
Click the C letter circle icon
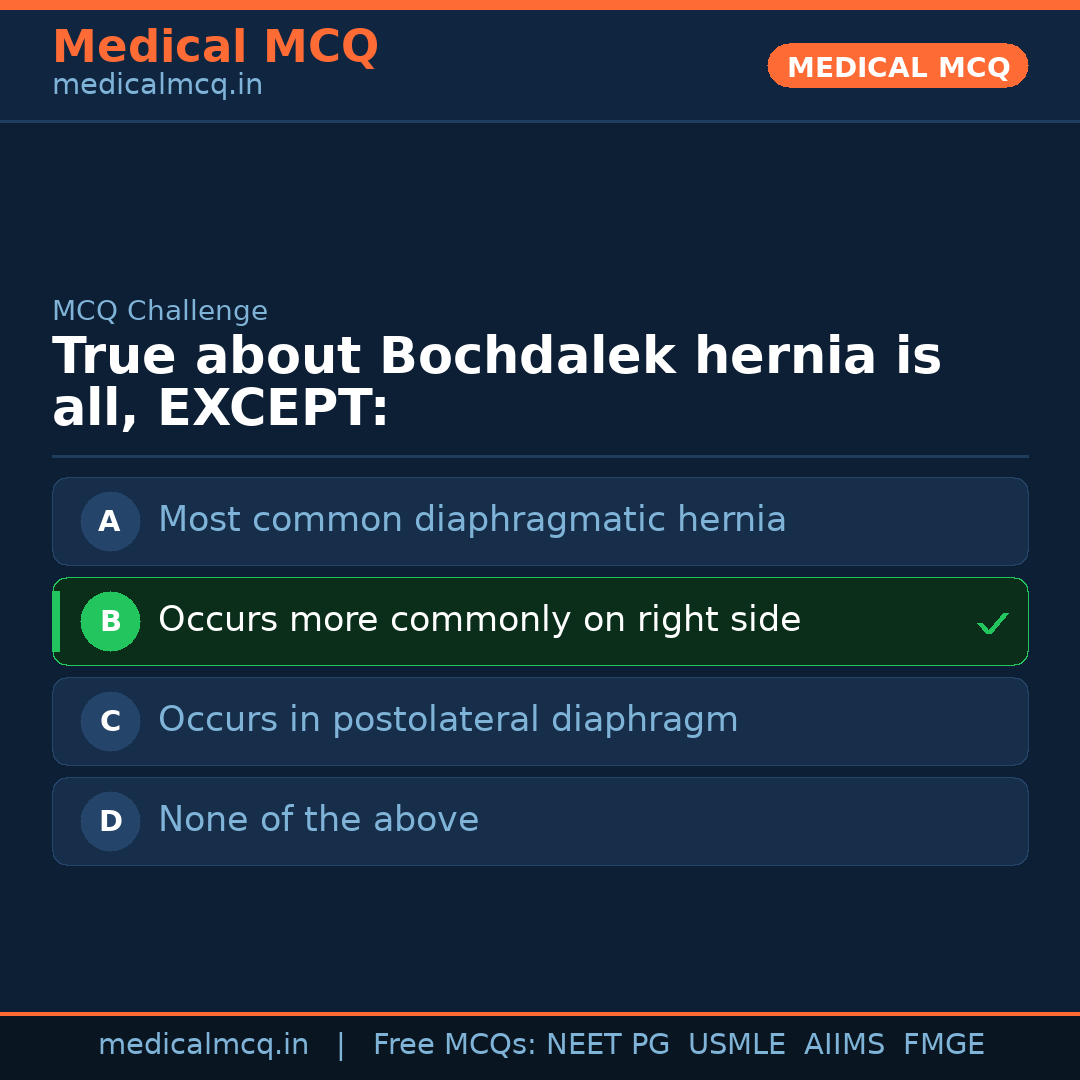110,721
